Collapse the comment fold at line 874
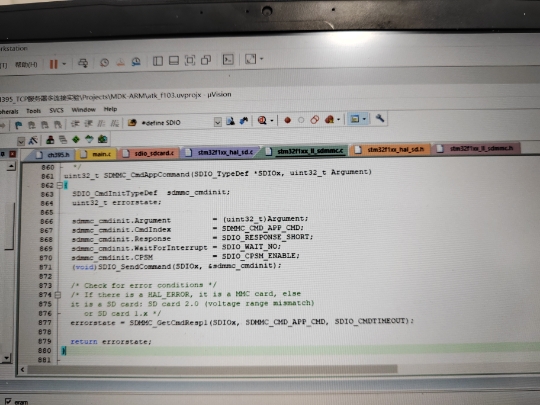 [58, 295]
